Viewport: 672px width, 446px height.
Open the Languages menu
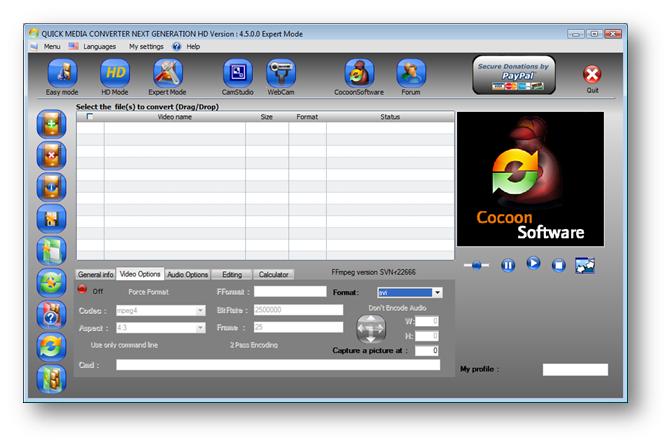pyautogui.click(x=99, y=46)
